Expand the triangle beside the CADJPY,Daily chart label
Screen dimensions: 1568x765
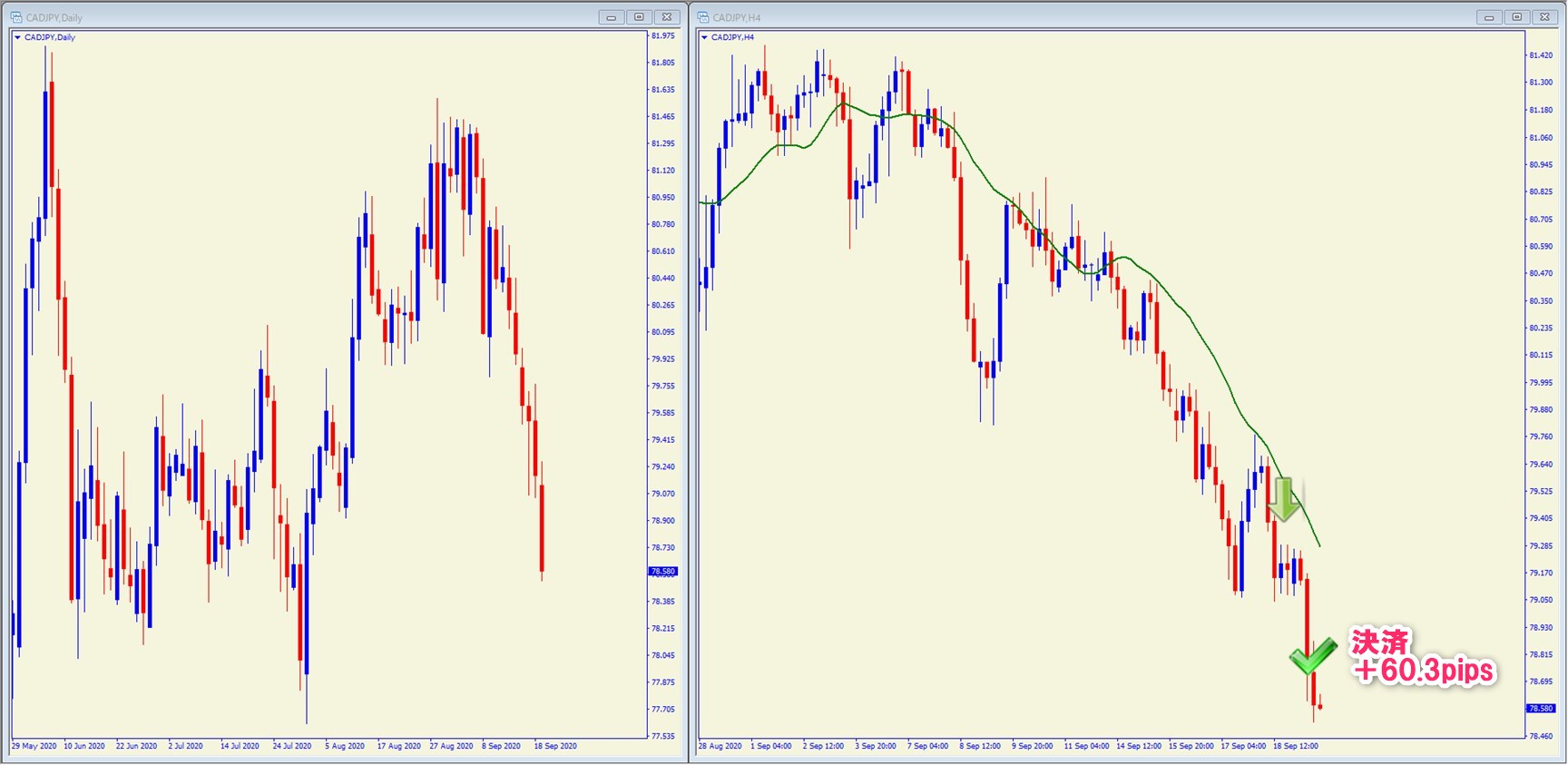[17, 37]
